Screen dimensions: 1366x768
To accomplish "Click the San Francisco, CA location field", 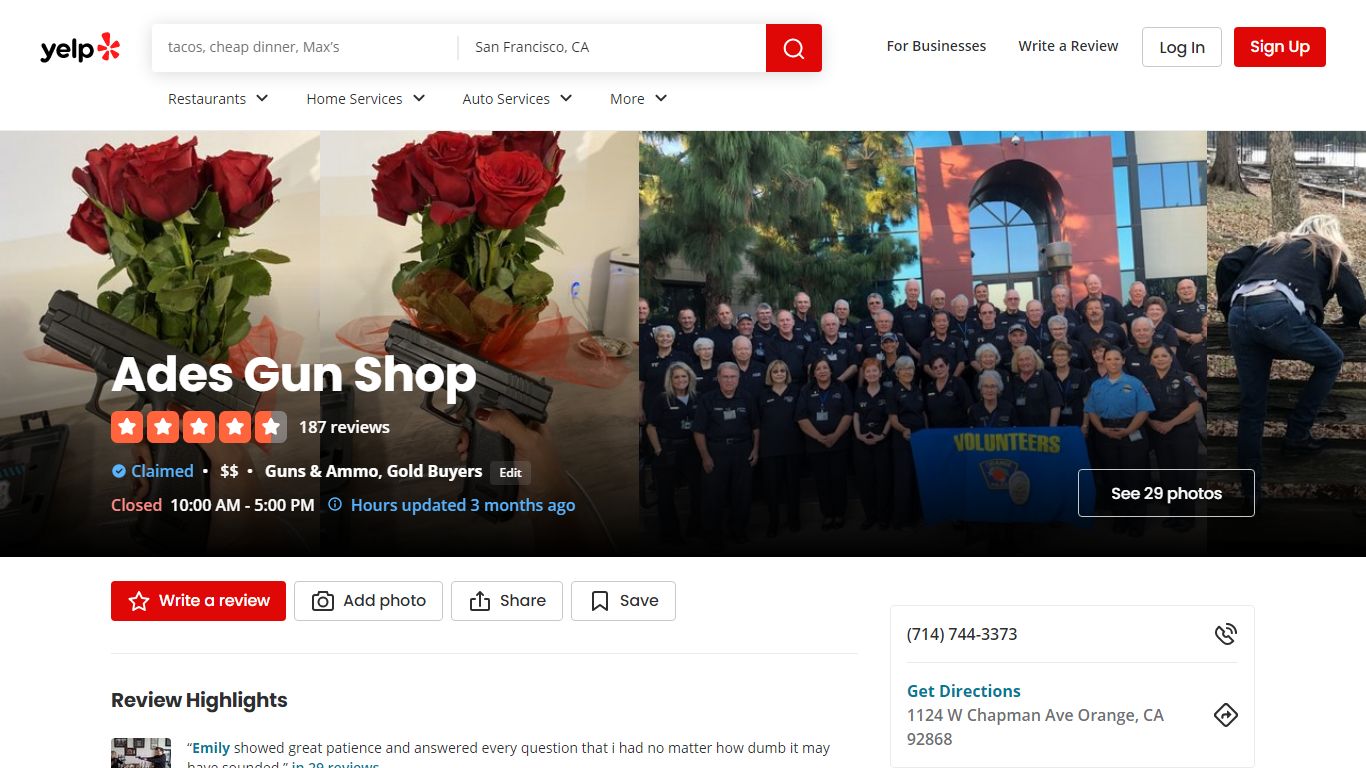I will (612, 47).
